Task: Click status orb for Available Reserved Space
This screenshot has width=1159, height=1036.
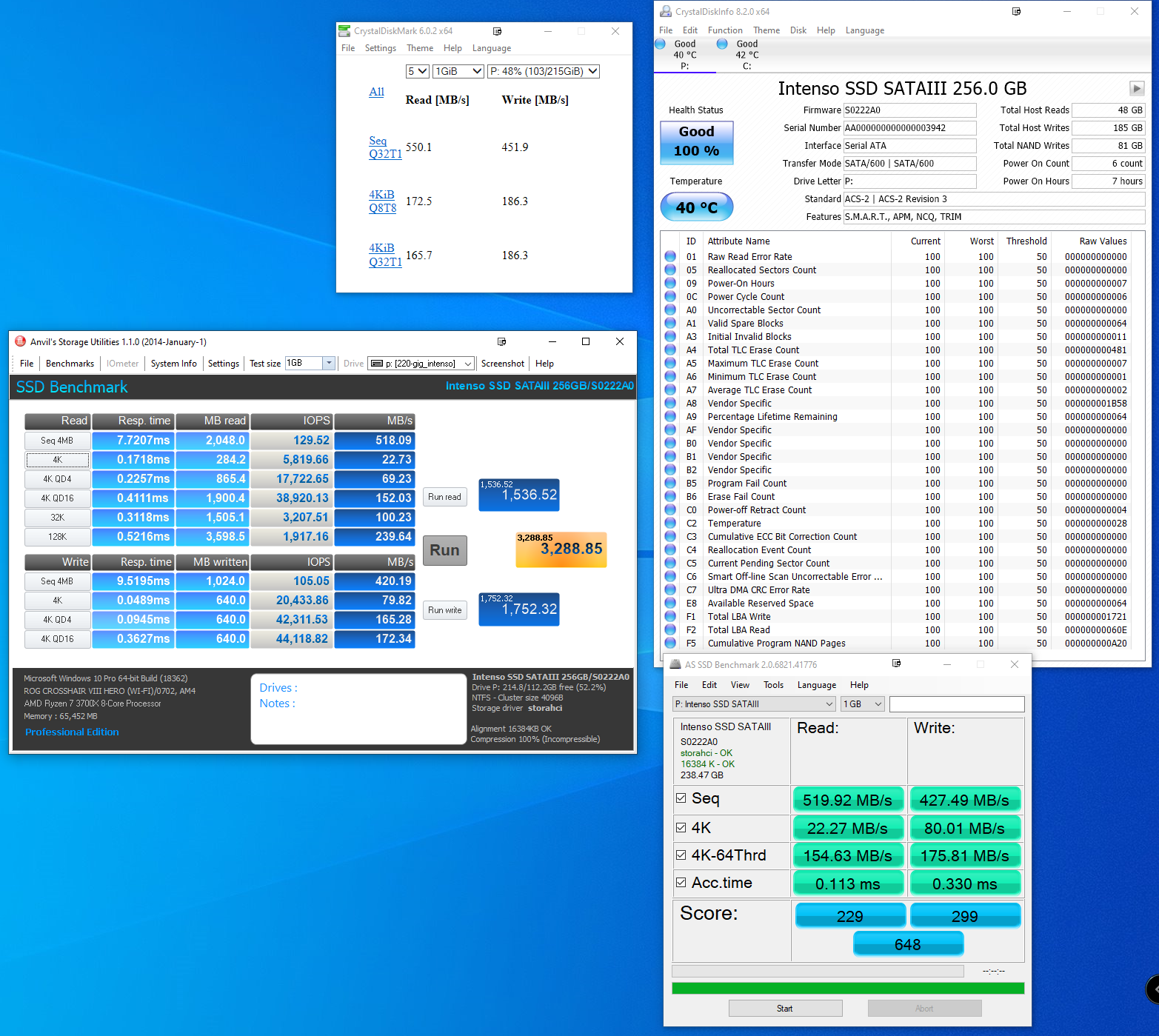Action: pyautogui.click(x=670, y=603)
